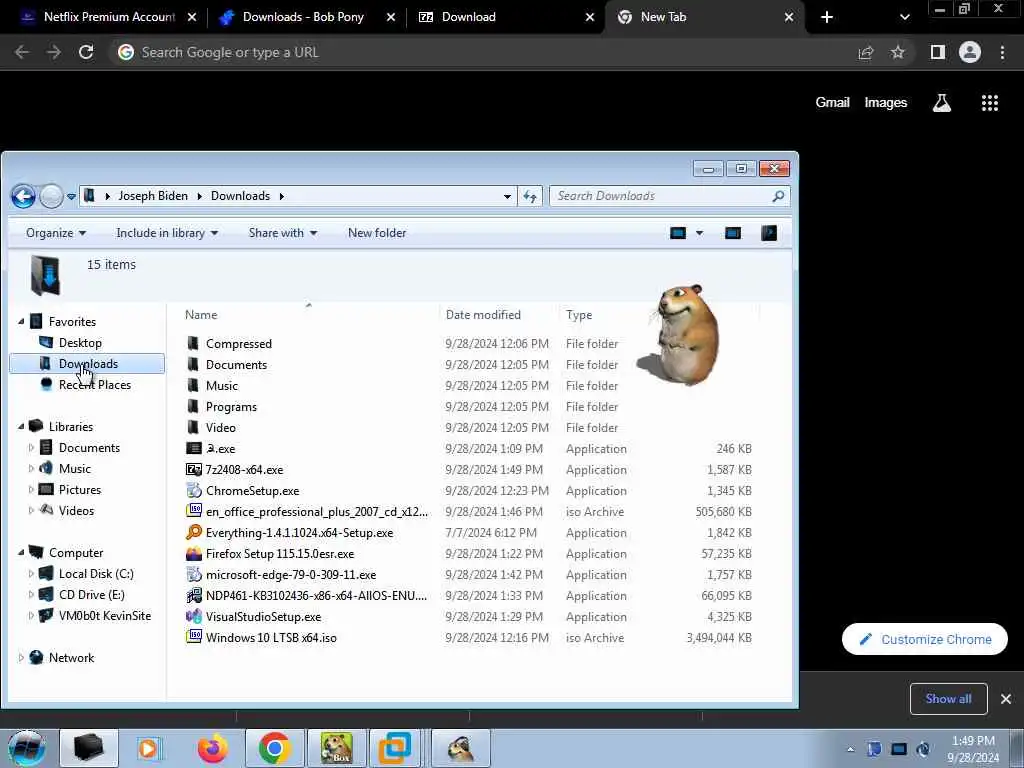Open Chrome three-dot menu
Screen dimensions: 1024x768
tap(1002, 52)
